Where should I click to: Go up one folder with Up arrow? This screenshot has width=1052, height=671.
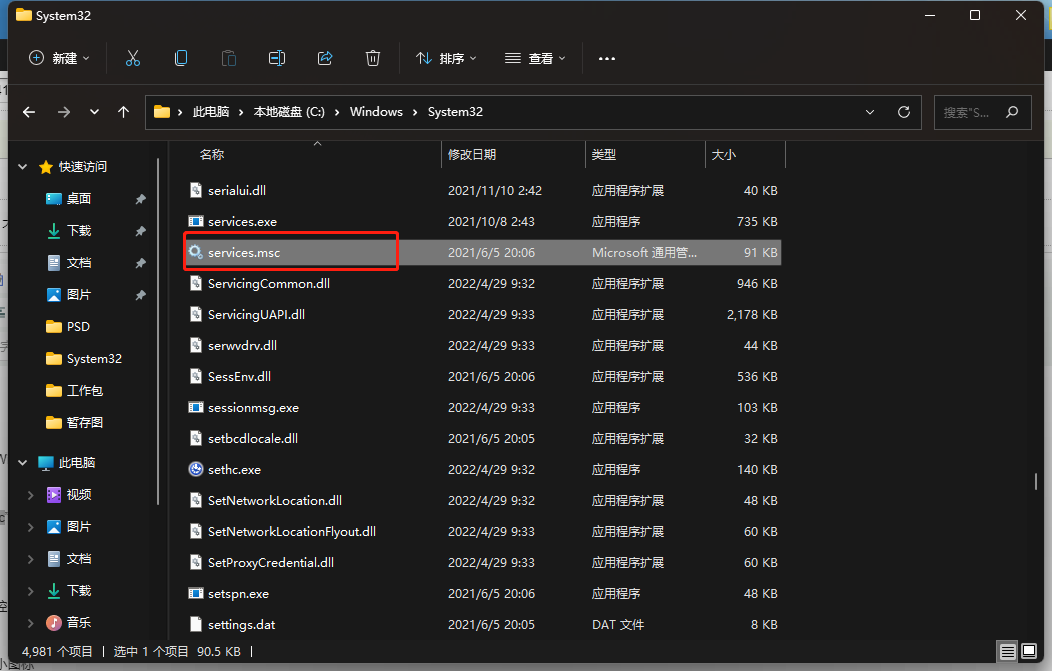tap(124, 112)
